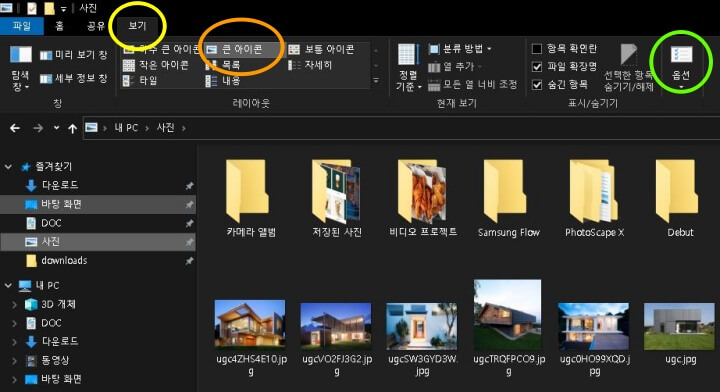720x392 pixels.
Task: Switch to the 공유 tab
Action: [x=96, y=26]
